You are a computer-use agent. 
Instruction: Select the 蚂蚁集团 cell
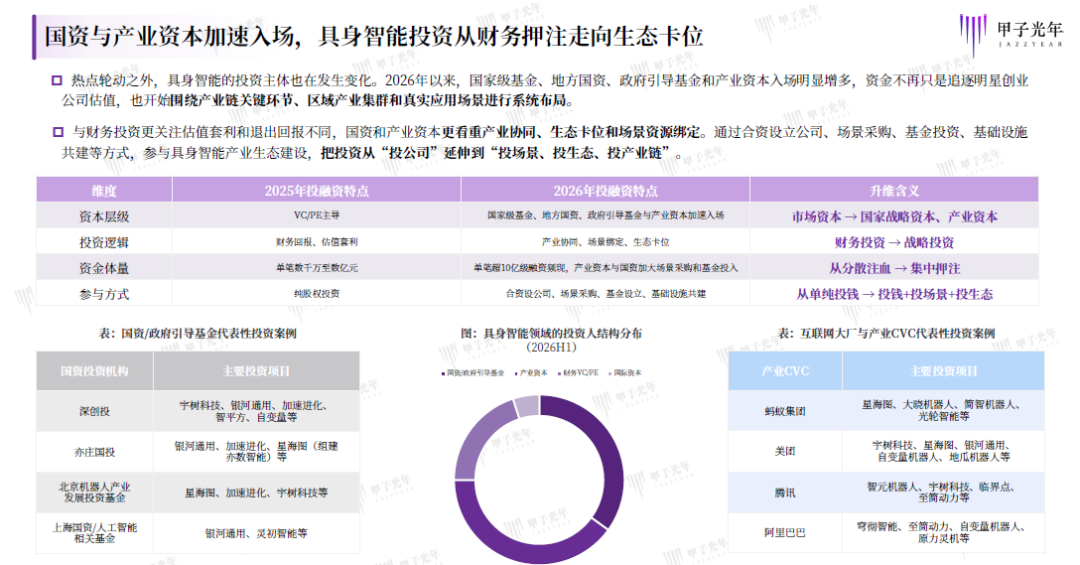[785, 411]
